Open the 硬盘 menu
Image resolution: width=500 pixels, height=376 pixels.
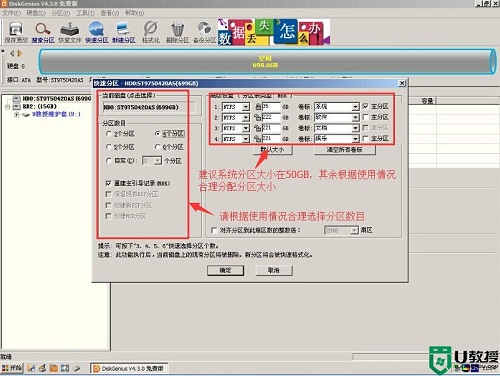(36, 13)
